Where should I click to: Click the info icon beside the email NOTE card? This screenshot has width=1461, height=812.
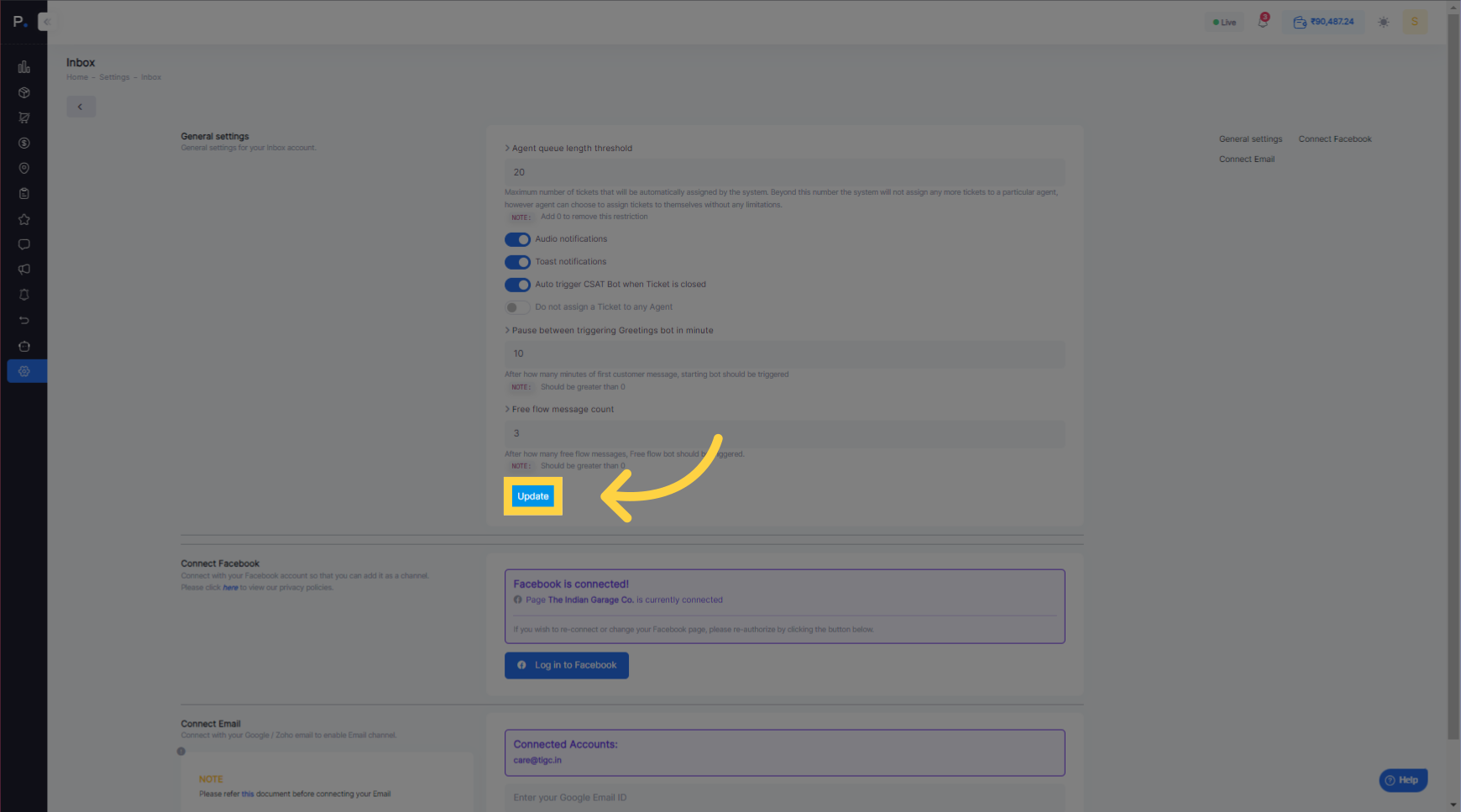click(181, 752)
